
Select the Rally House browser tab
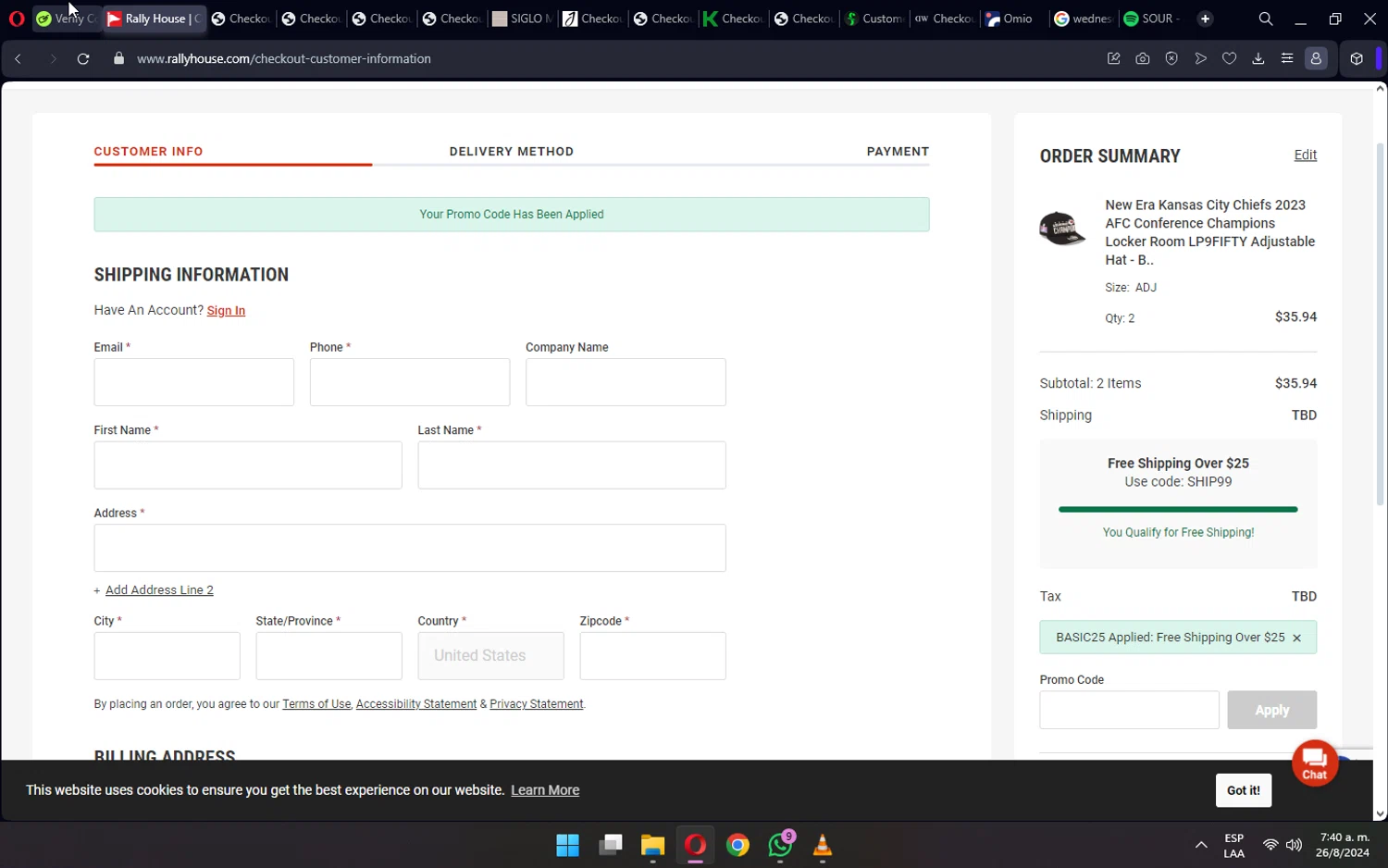154,19
